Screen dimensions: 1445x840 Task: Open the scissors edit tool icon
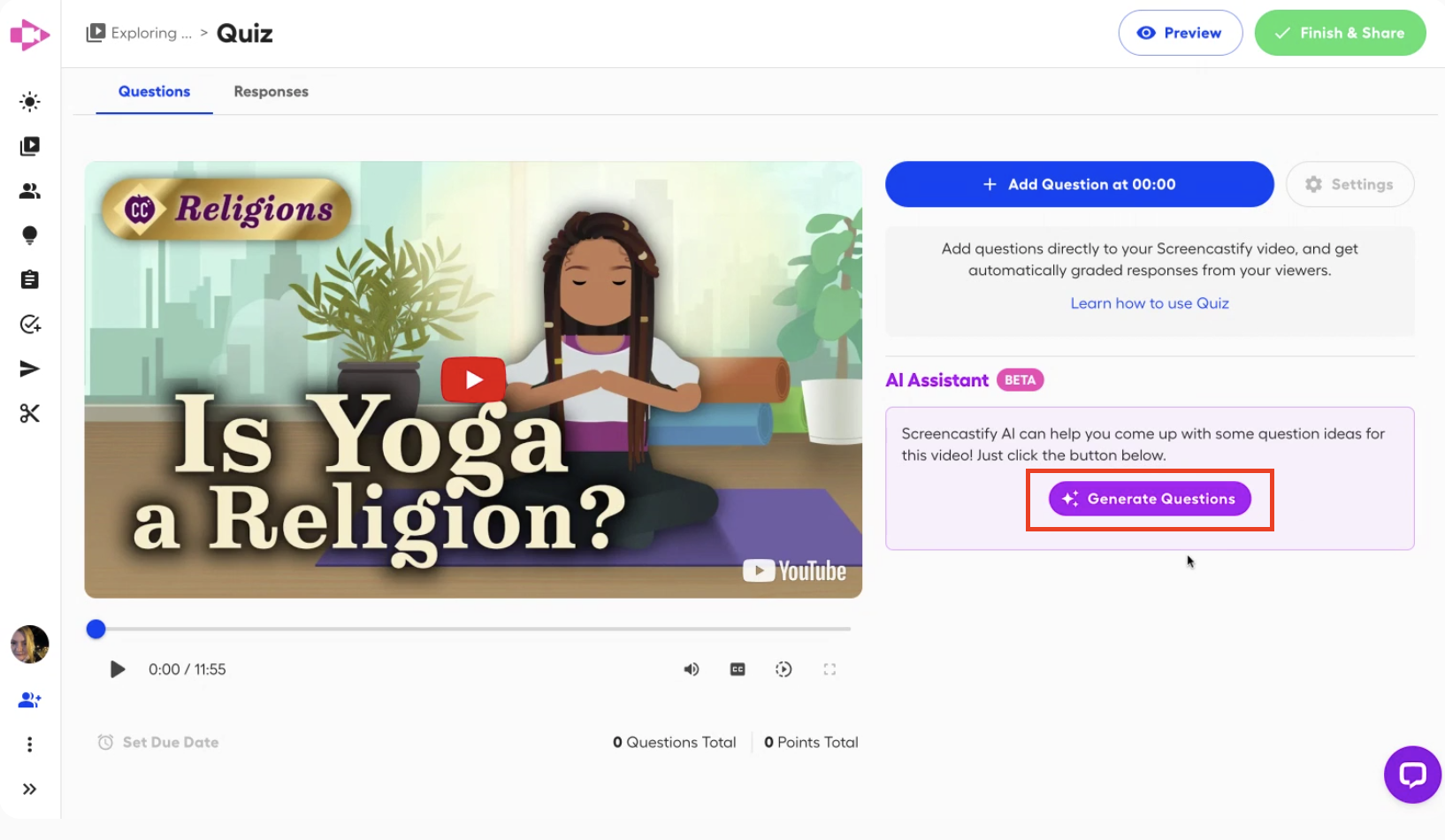coord(30,413)
